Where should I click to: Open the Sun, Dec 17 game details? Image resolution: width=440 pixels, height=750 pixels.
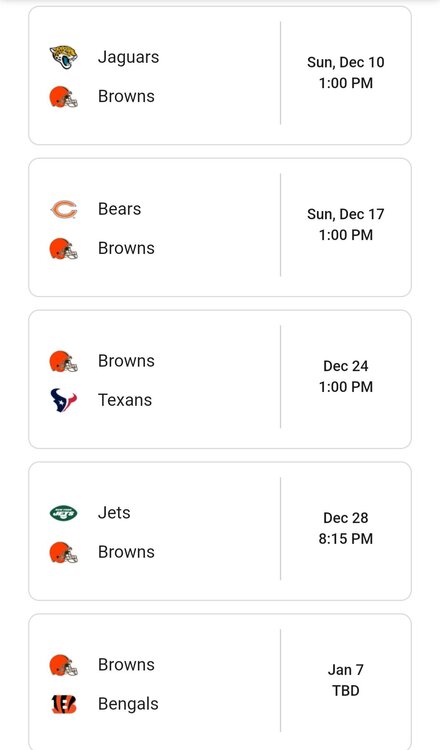click(x=220, y=227)
